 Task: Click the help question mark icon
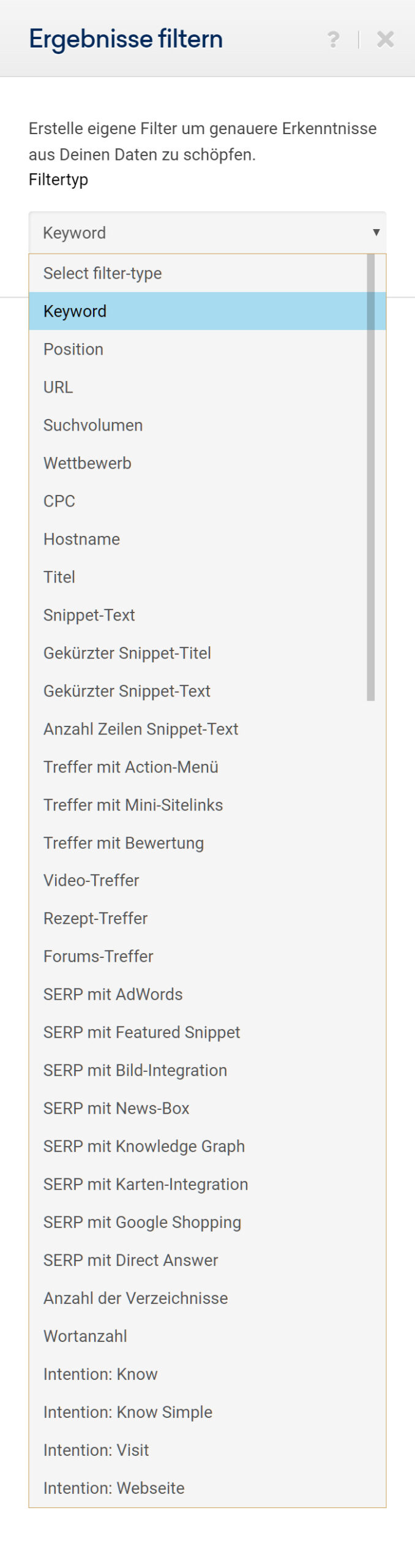[333, 39]
